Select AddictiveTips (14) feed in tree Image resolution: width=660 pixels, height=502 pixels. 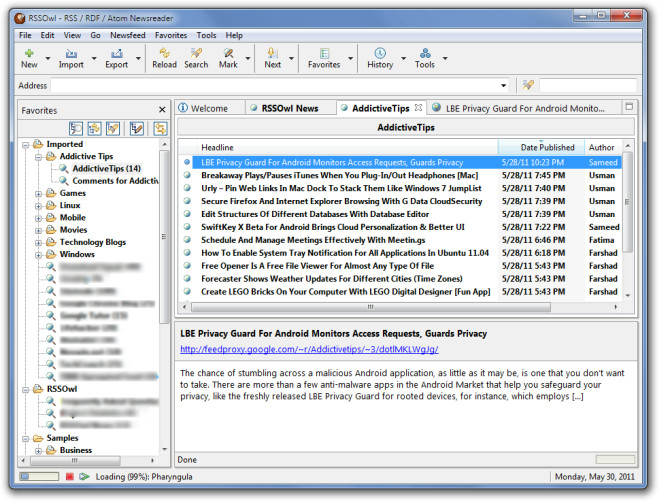click(x=106, y=168)
